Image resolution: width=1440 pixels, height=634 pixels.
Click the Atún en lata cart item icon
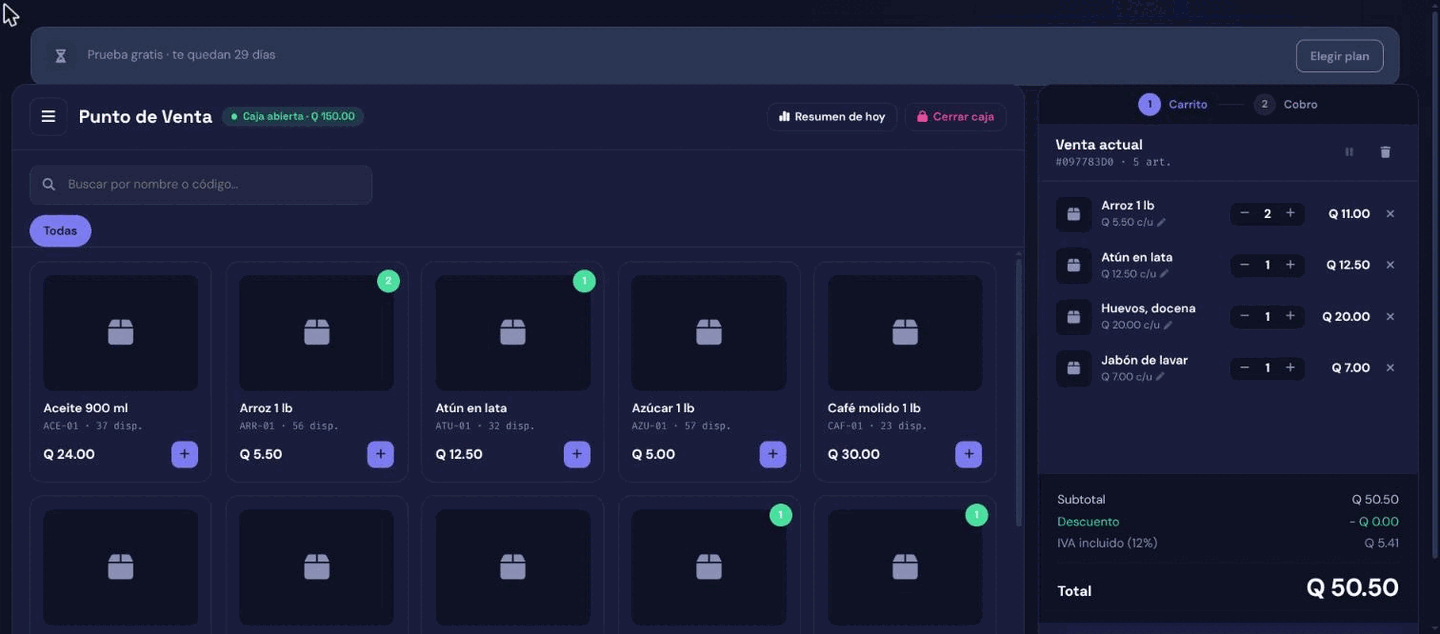coord(1074,265)
